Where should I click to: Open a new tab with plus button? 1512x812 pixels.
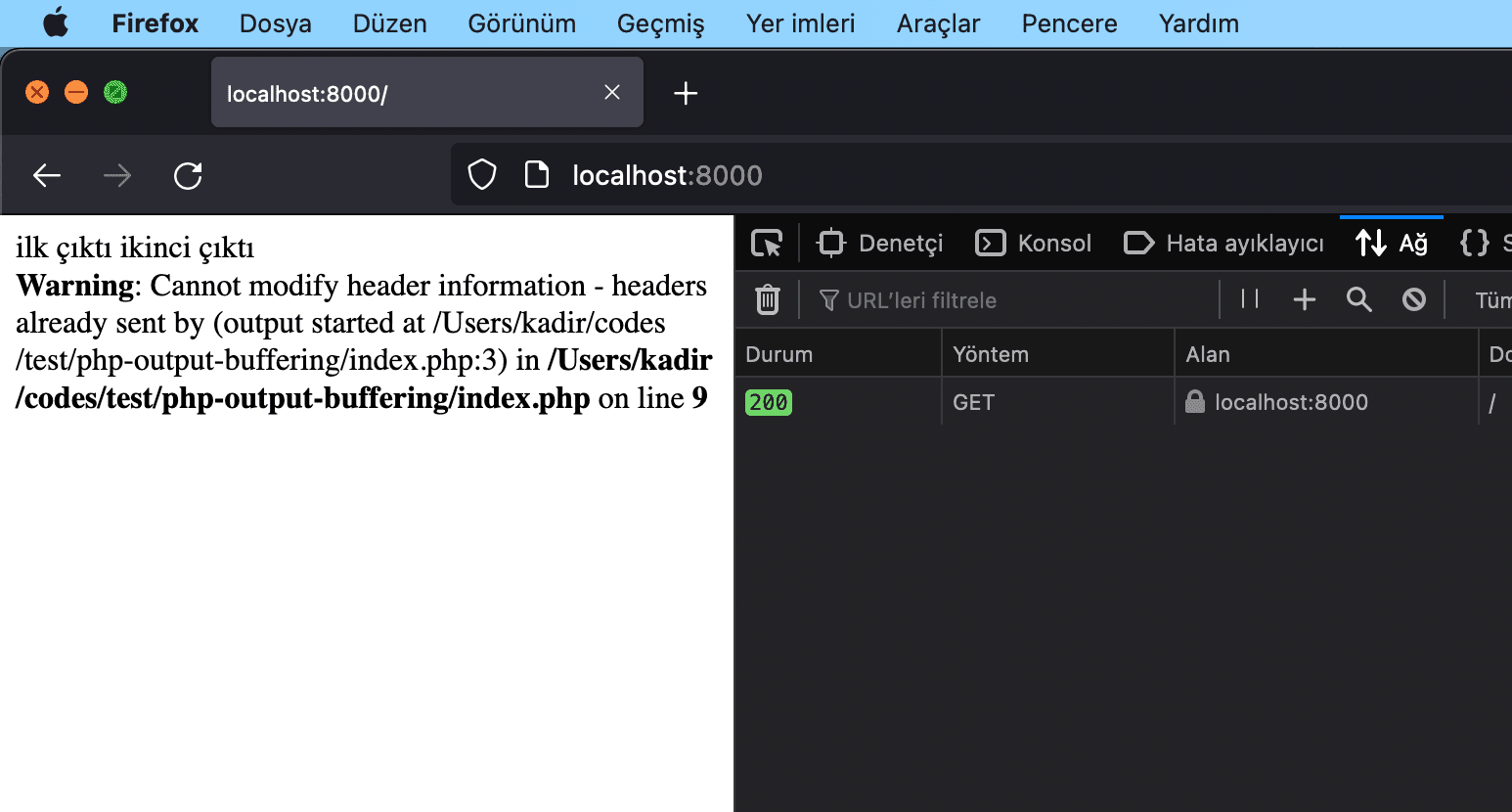point(686,93)
